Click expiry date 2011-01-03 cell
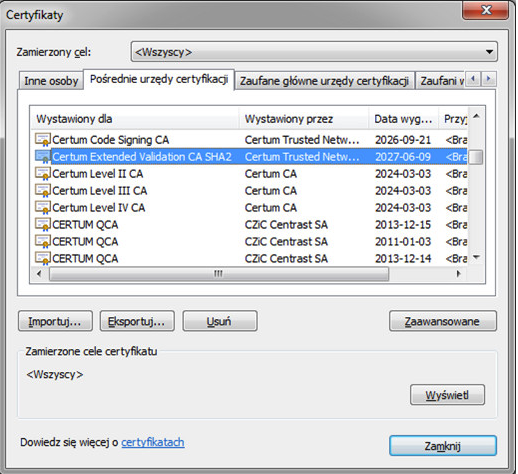This screenshot has height=474, width=518. (403, 242)
